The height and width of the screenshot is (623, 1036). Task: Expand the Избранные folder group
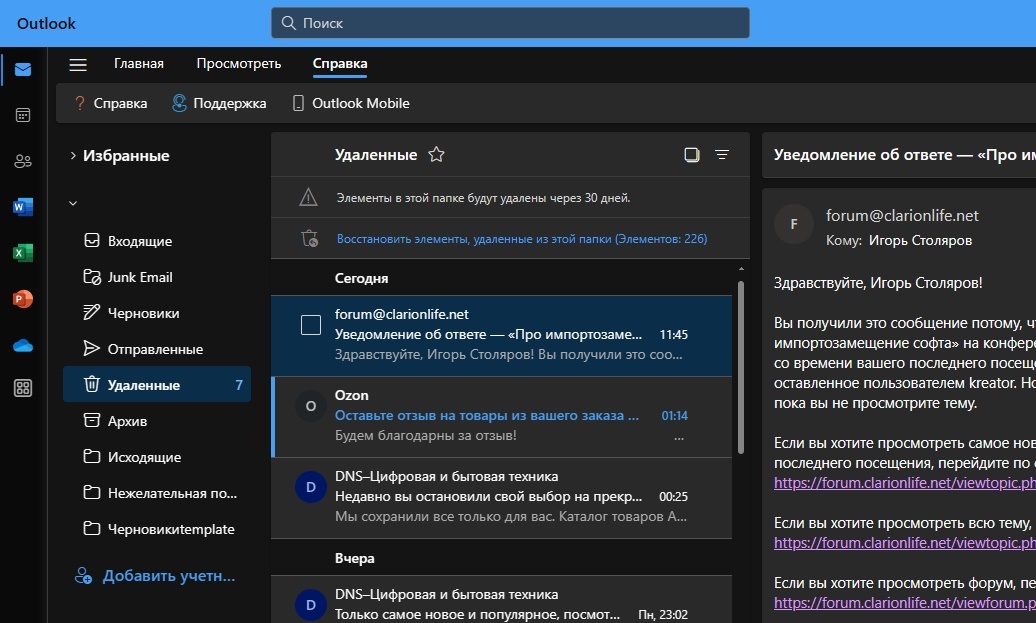73,156
